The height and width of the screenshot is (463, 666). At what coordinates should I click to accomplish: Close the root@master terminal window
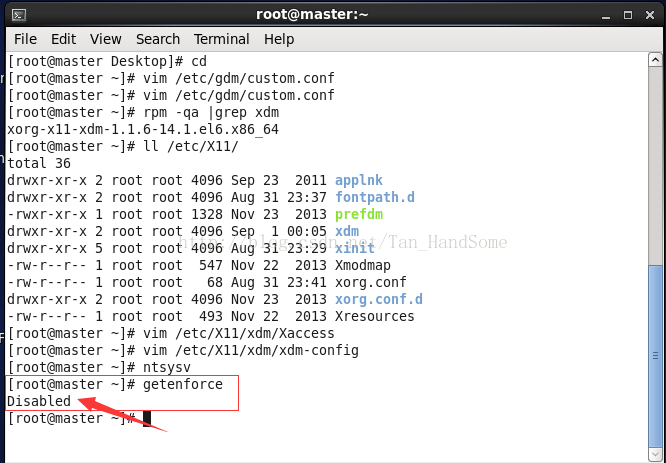649,15
